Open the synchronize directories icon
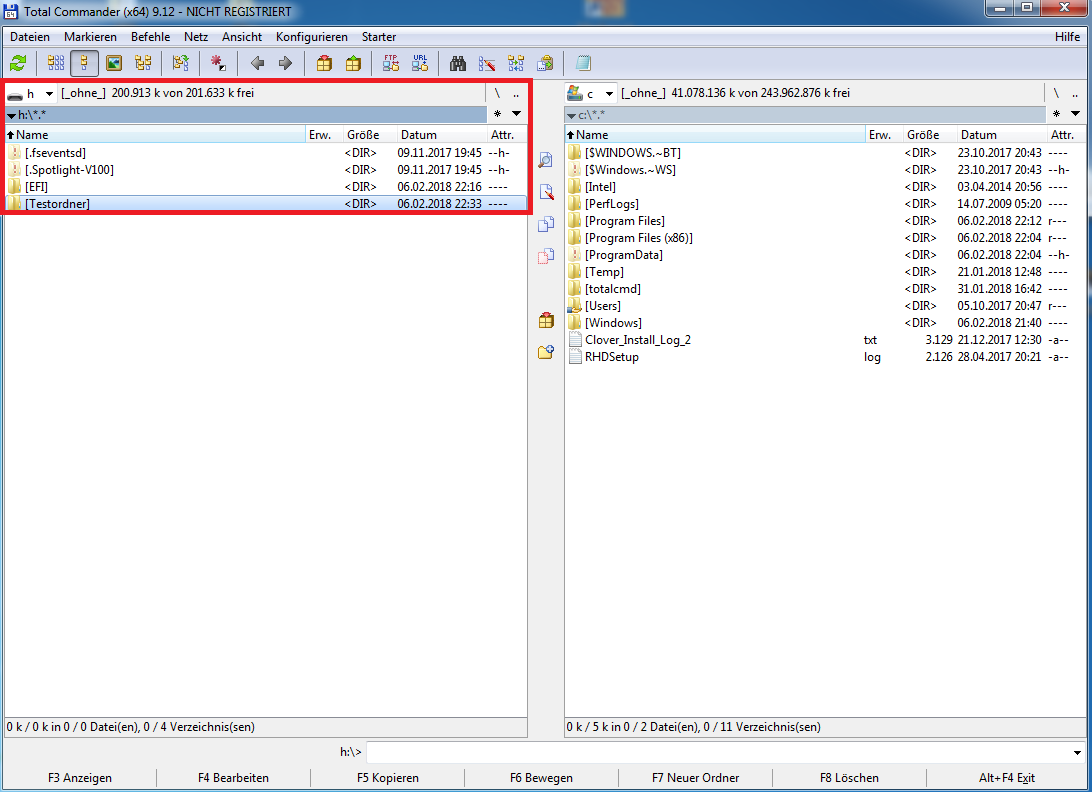This screenshot has width=1092, height=792. click(x=516, y=63)
